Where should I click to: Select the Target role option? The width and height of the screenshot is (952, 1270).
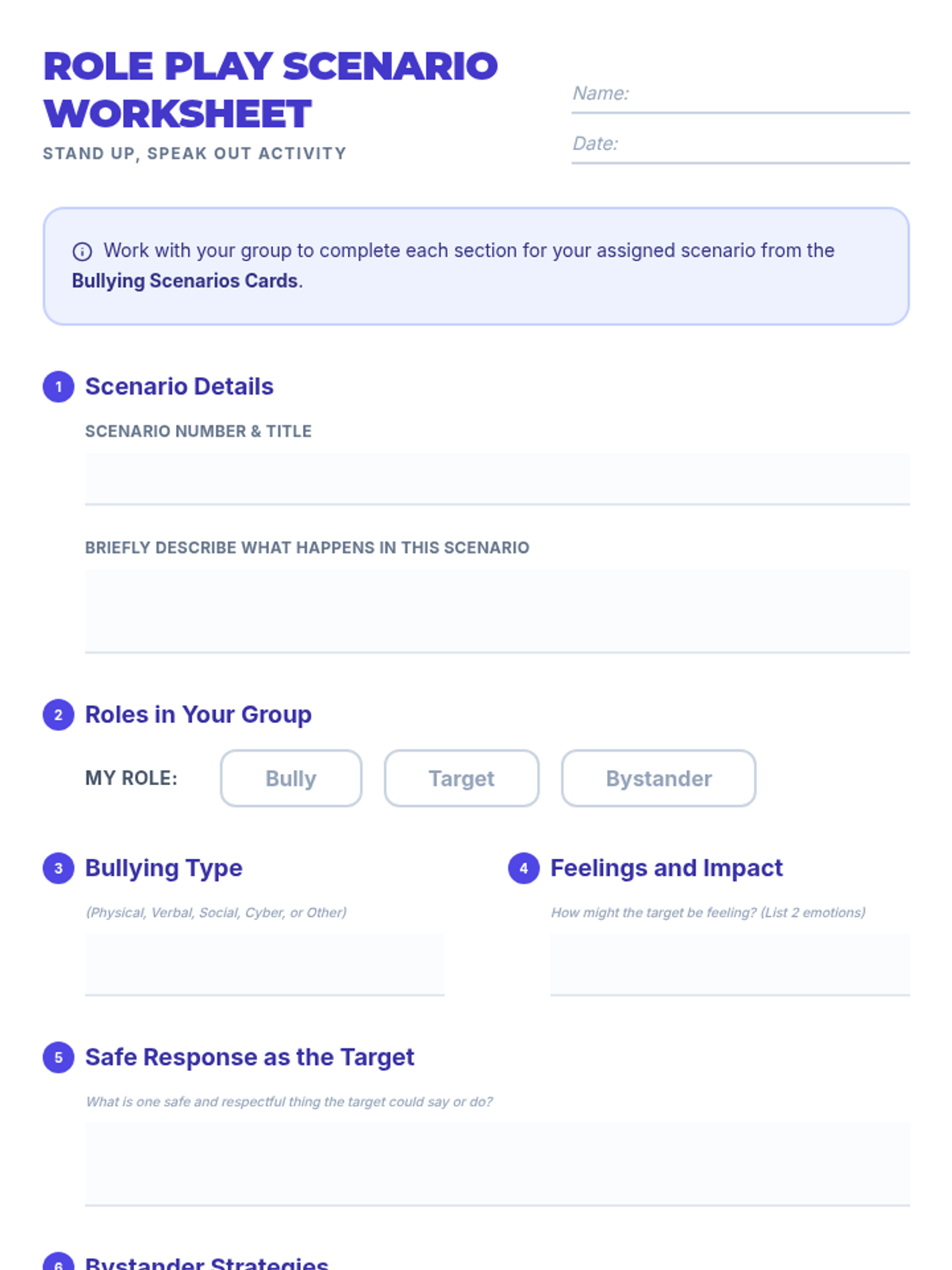[x=462, y=779]
